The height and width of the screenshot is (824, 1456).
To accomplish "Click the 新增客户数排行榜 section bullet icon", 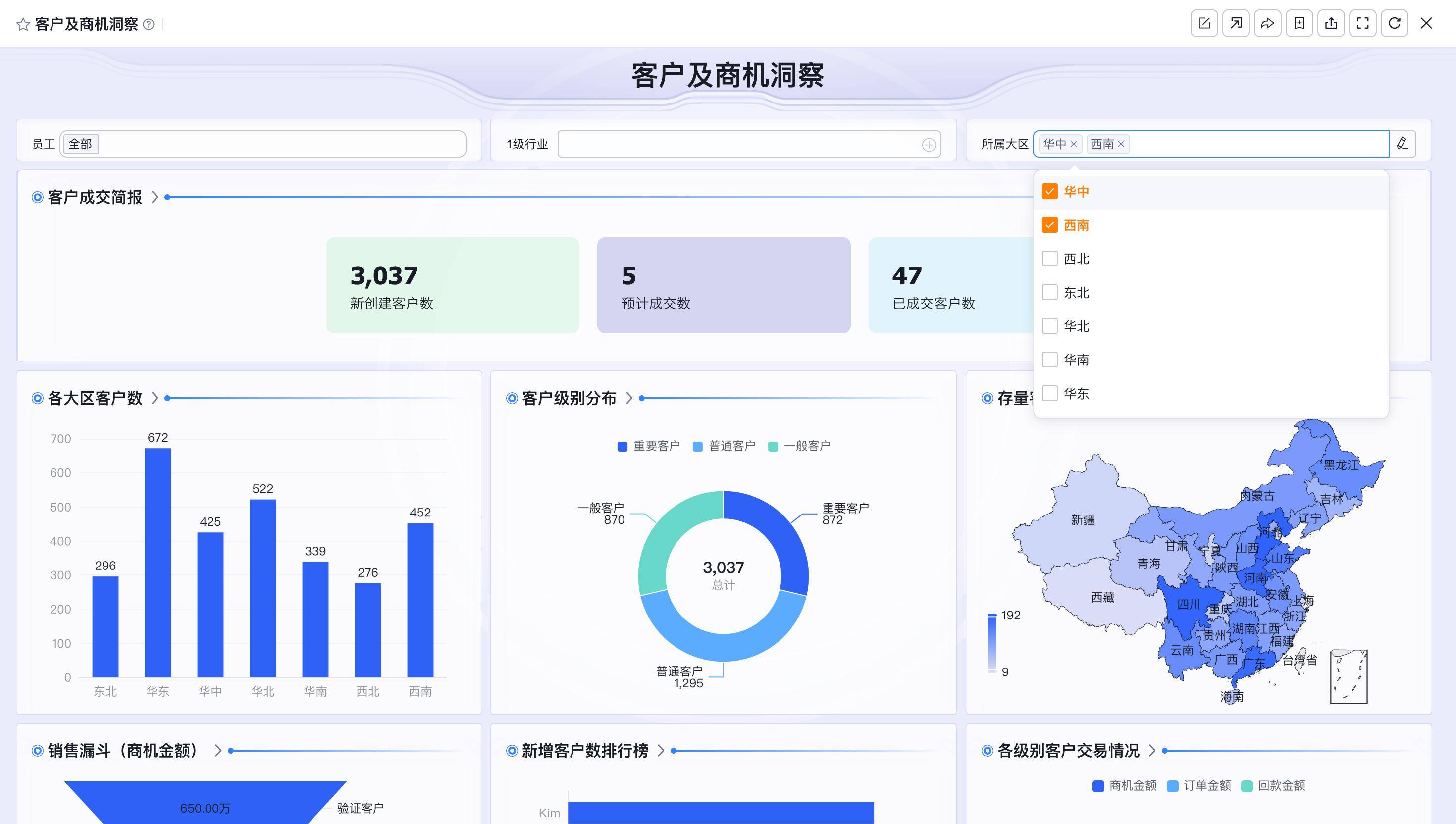I will tap(512, 751).
